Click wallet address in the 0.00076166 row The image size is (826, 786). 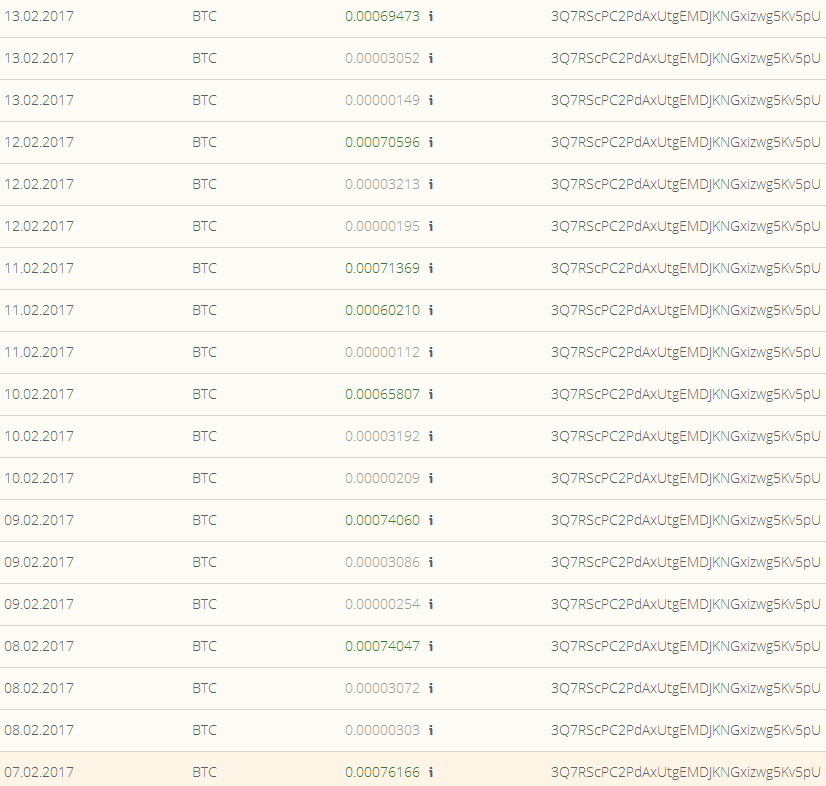[x=686, y=772]
